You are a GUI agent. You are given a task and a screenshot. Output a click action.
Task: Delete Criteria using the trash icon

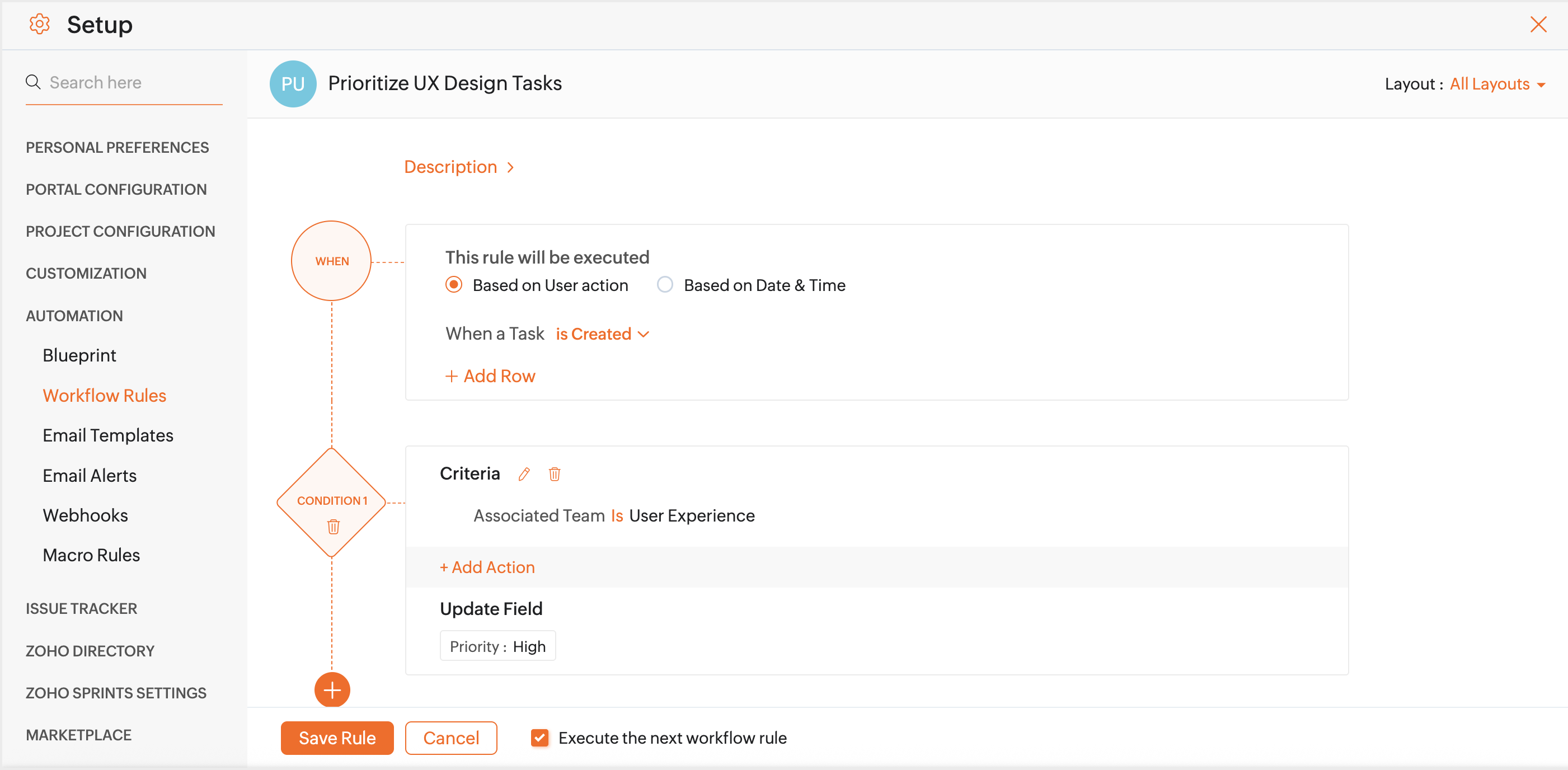pyautogui.click(x=554, y=474)
